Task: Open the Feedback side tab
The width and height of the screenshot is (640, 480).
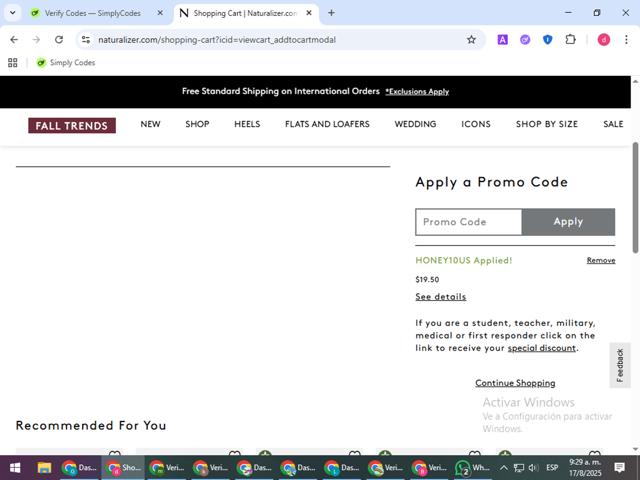Action: [620, 365]
